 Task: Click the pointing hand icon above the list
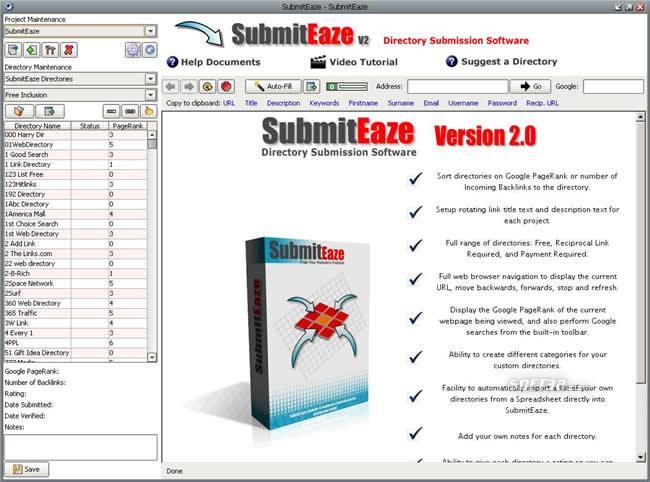pos(149,111)
